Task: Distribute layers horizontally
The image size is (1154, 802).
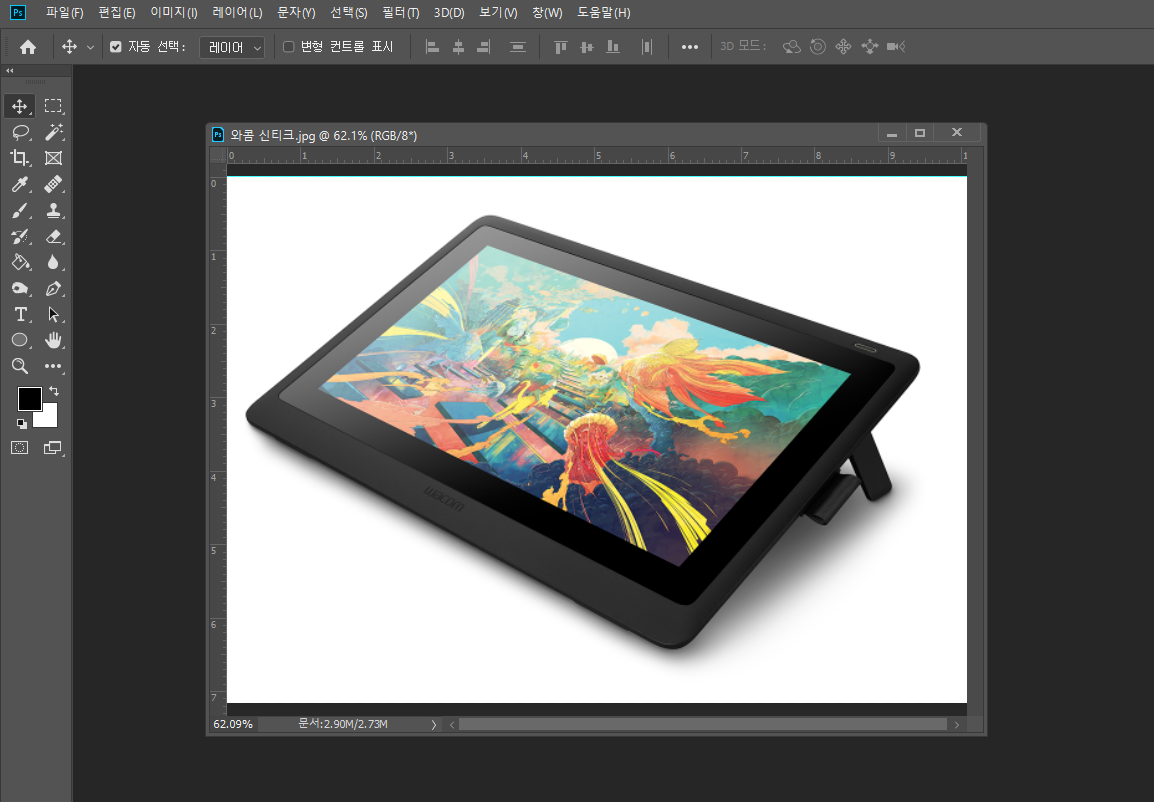Action: tap(647, 47)
